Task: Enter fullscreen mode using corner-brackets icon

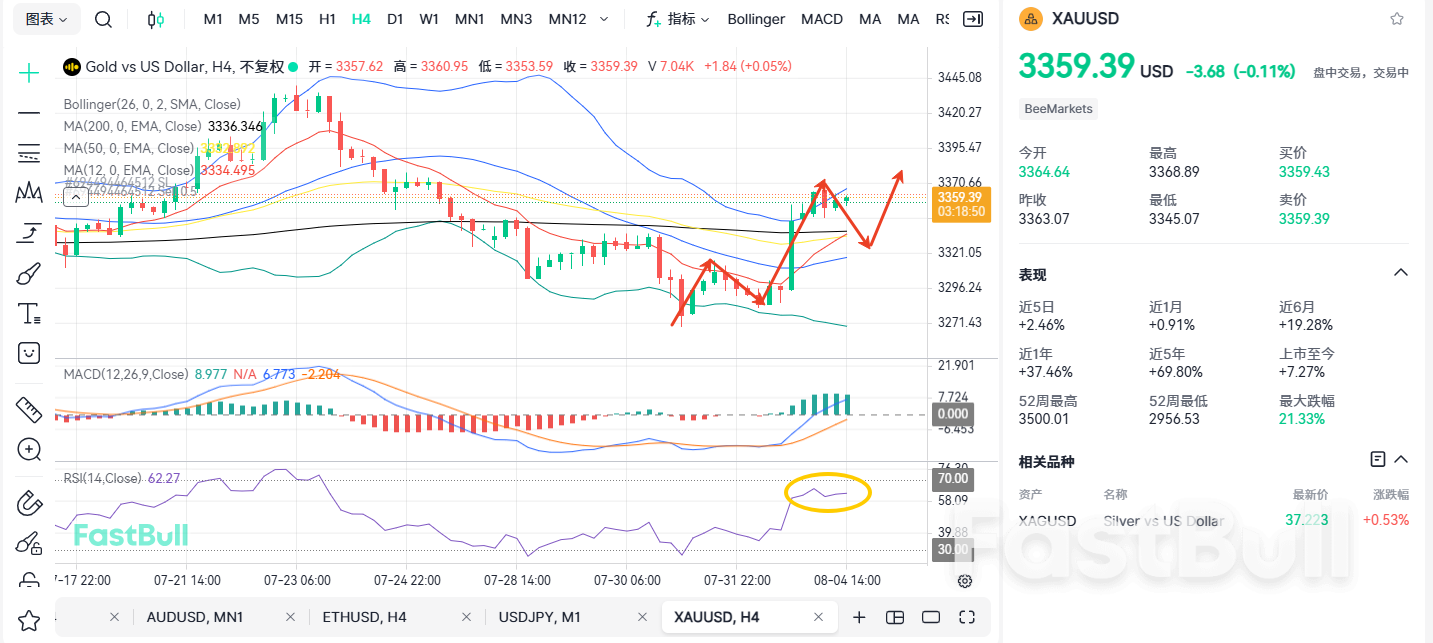Action: [967, 617]
